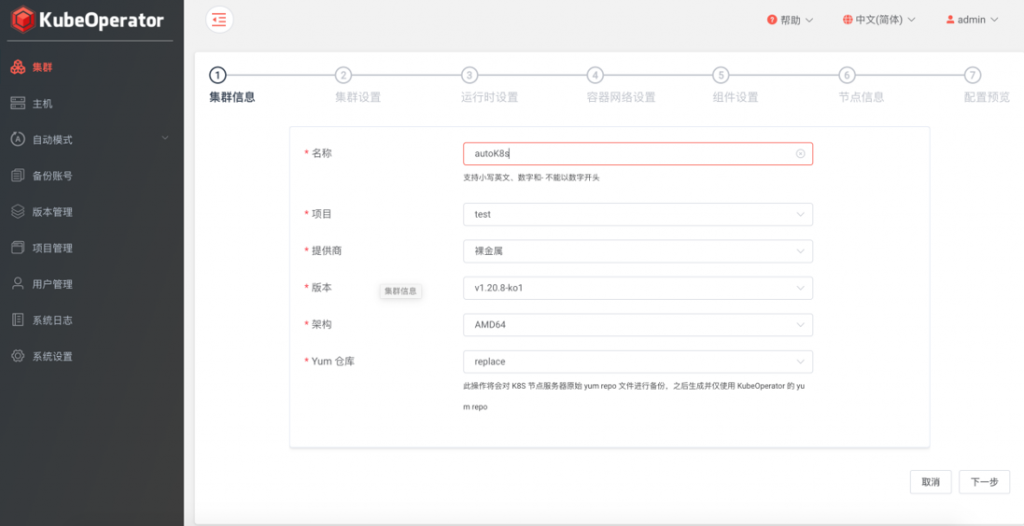
Task: Click the 版本管理 layers icon
Action: click(x=18, y=212)
